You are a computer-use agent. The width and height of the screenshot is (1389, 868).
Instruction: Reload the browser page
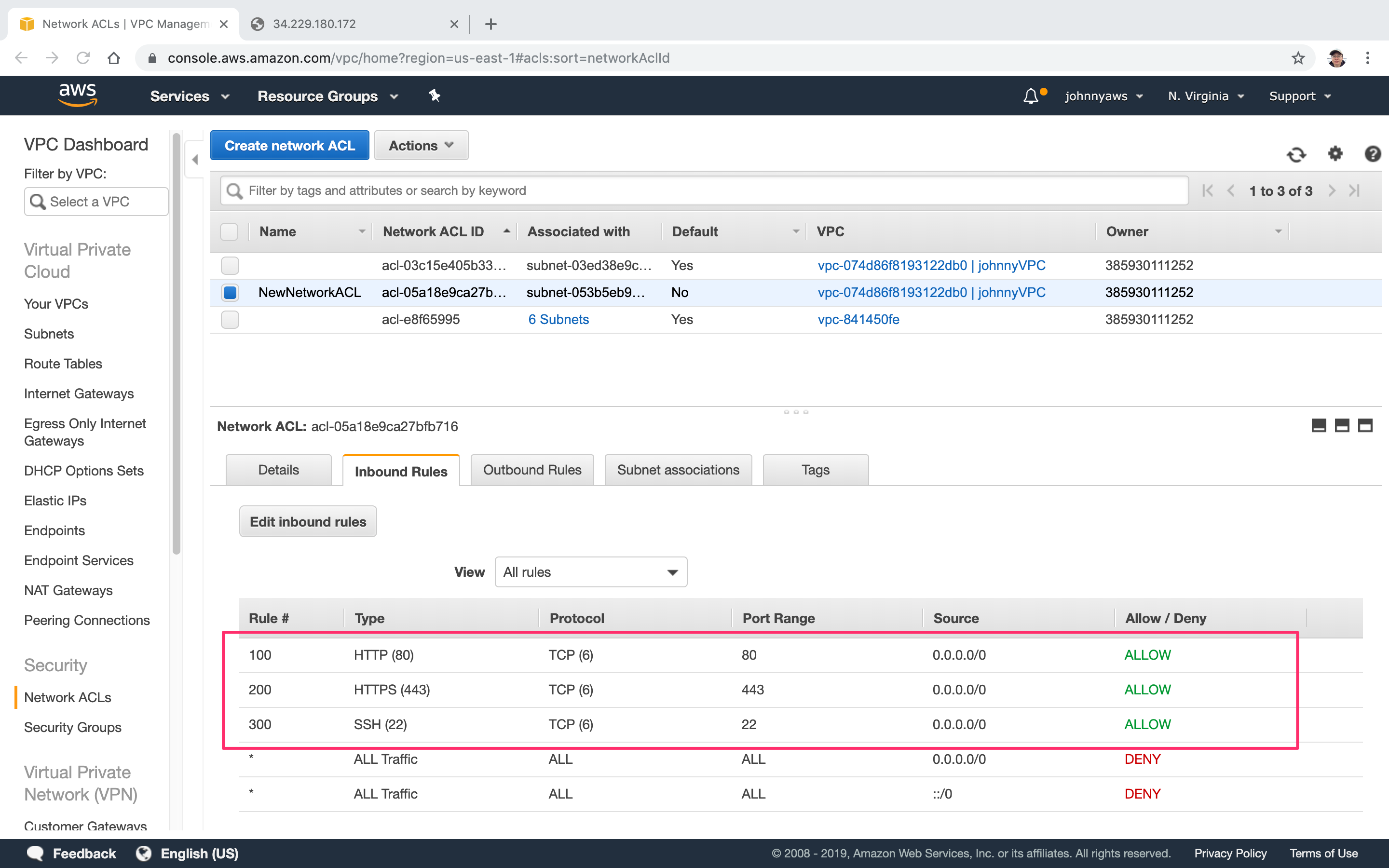[83, 58]
